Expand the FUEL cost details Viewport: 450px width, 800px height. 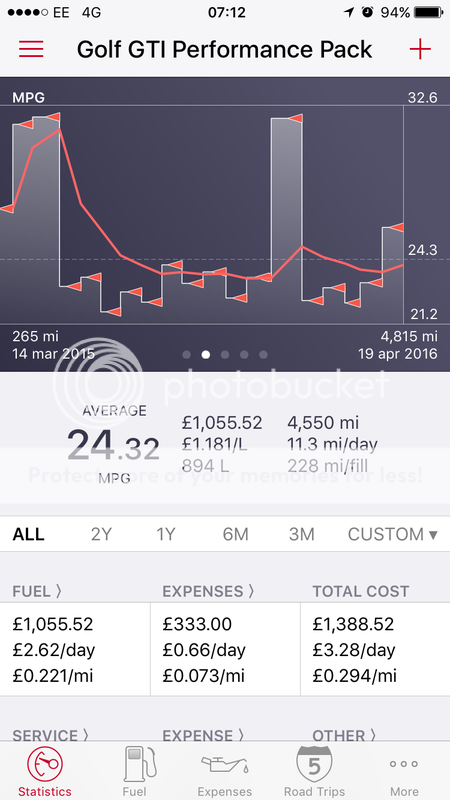(37, 591)
